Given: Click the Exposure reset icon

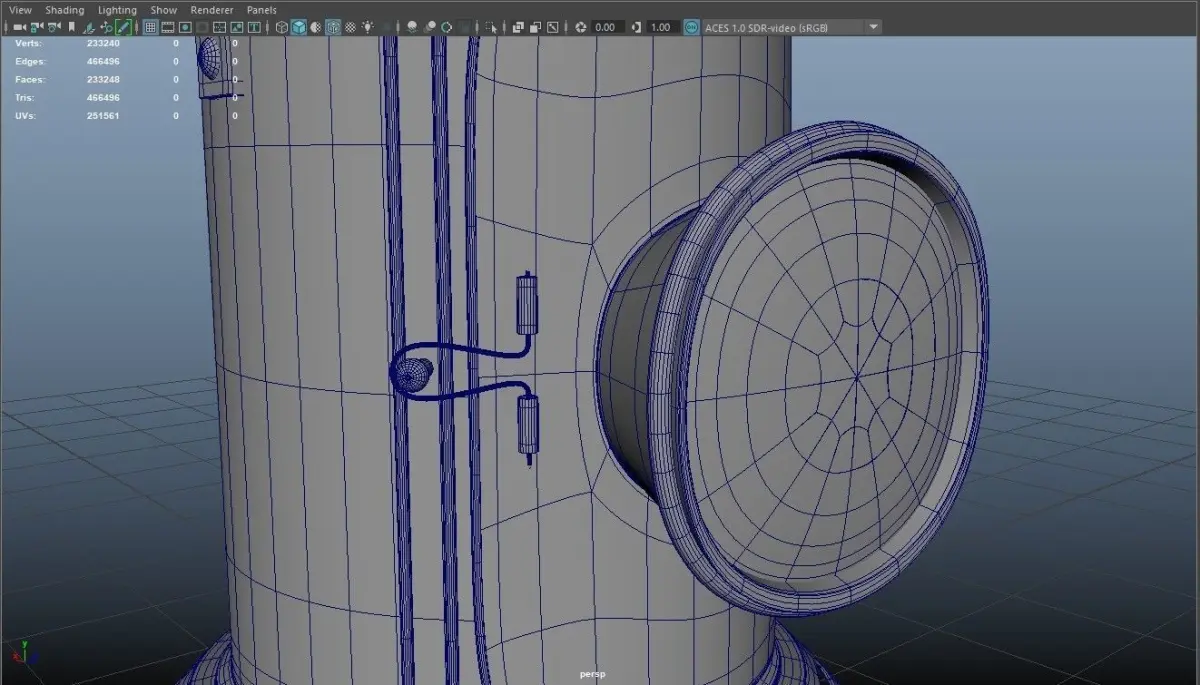Looking at the screenshot, I should point(579,27).
